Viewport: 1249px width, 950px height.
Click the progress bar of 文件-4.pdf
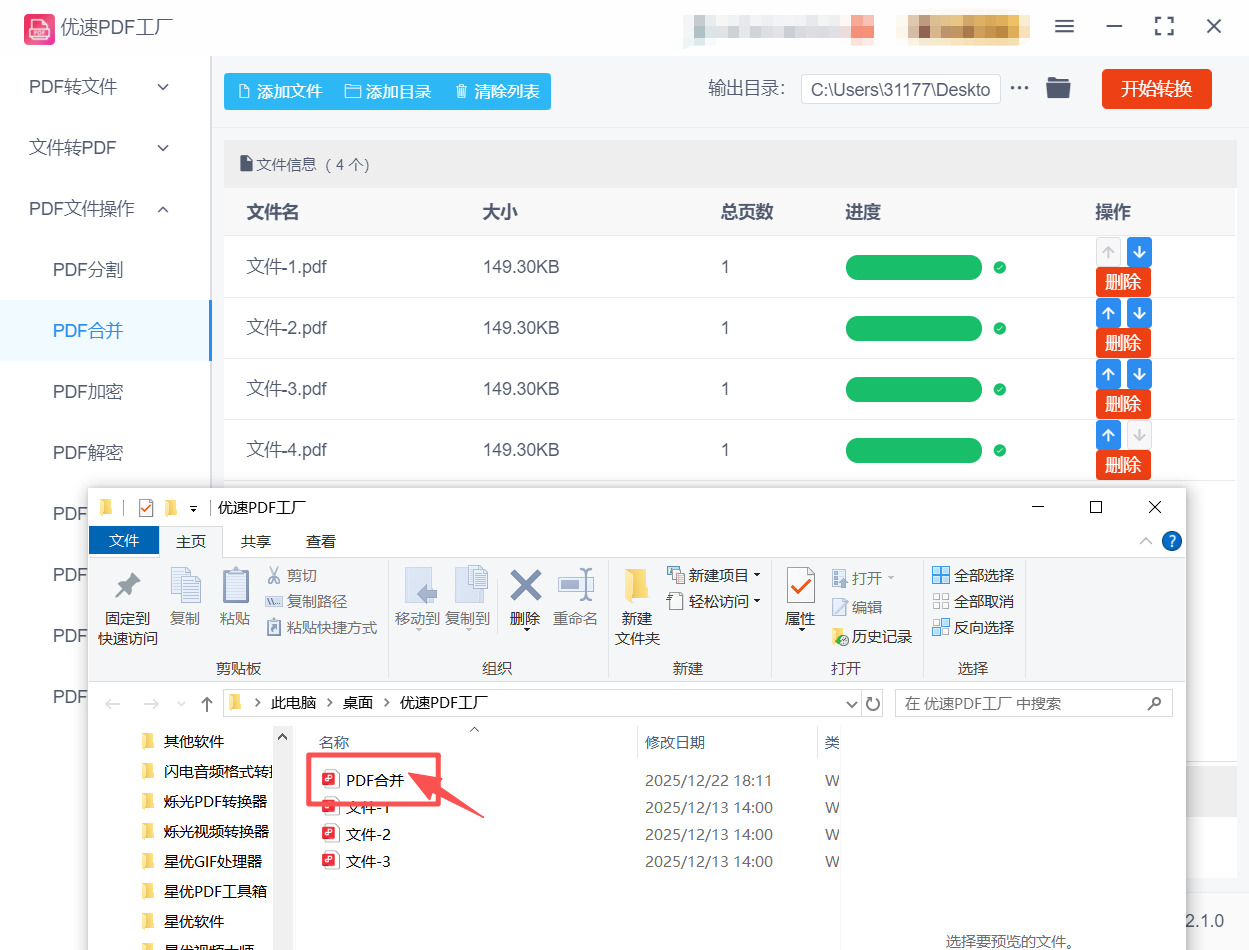pos(914,451)
